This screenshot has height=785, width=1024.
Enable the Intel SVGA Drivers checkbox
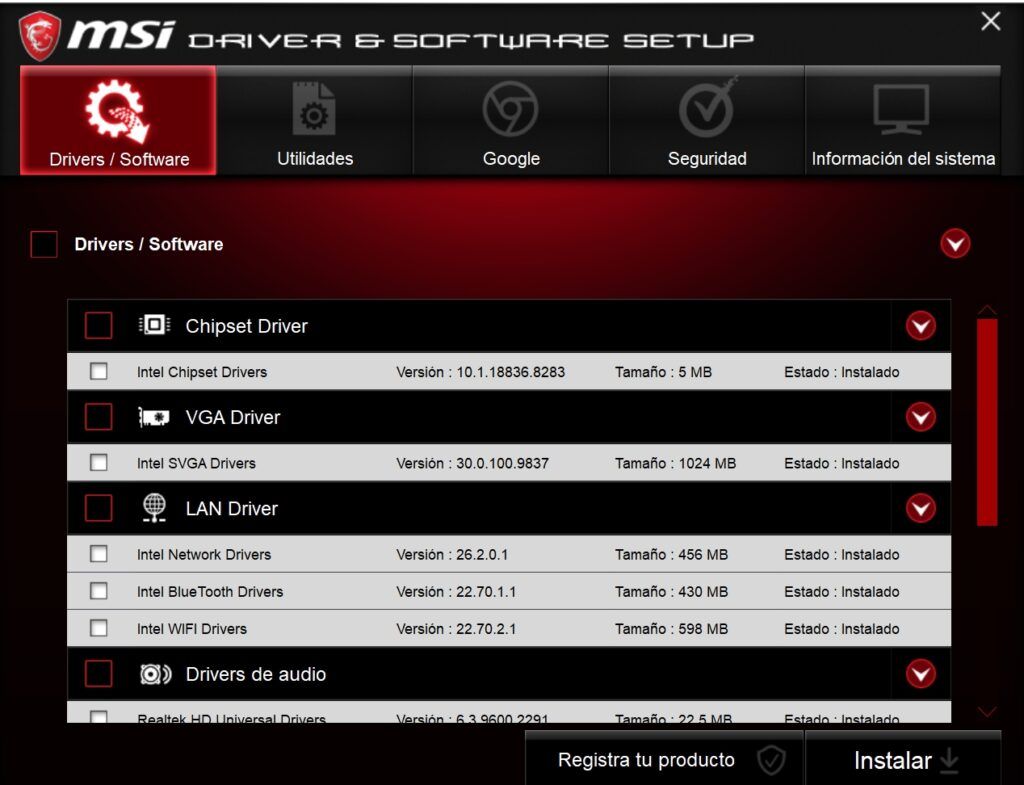[99, 463]
